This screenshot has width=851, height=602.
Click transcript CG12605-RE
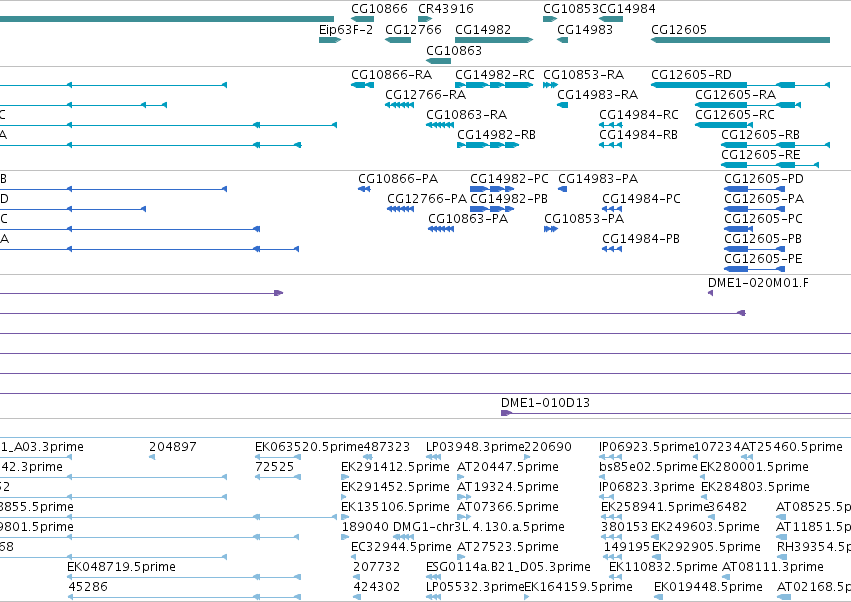[760, 155]
